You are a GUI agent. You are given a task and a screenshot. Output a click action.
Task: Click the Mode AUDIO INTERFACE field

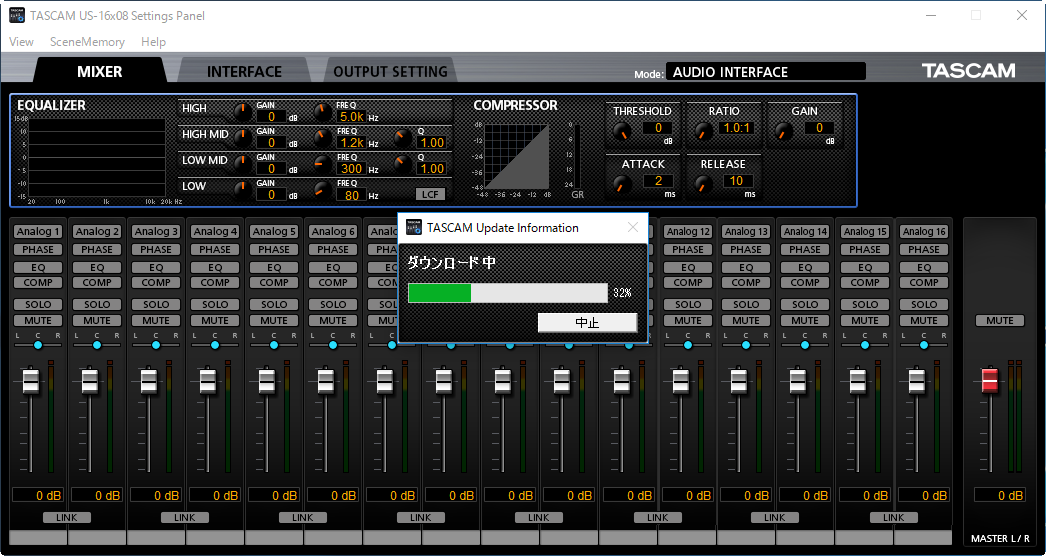click(766, 71)
